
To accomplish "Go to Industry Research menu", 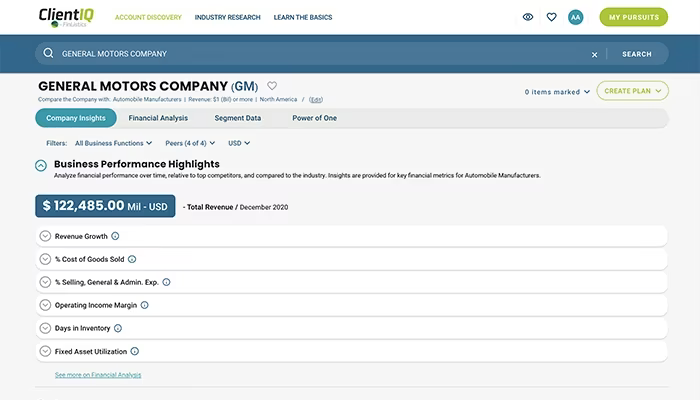I will (x=227, y=17).
